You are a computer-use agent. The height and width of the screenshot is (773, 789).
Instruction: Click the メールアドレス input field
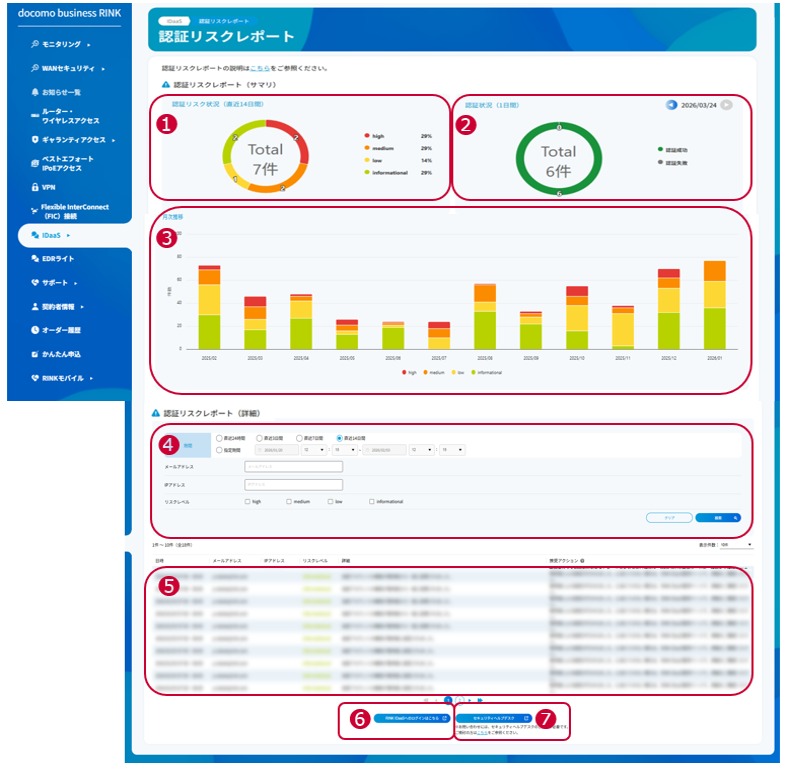(293, 466)
